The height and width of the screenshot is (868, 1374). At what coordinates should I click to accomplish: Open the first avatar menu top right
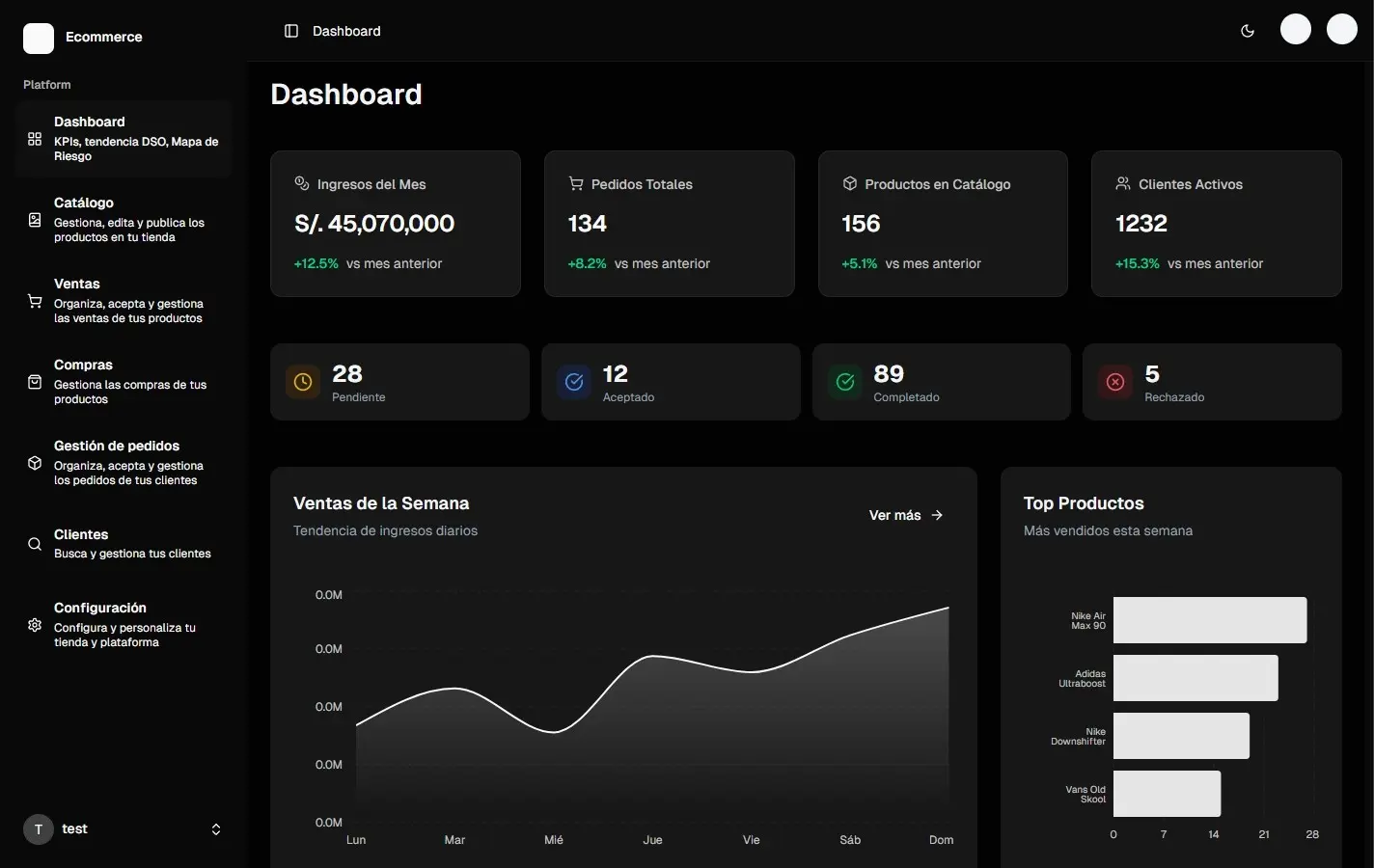click(1295, 29)
